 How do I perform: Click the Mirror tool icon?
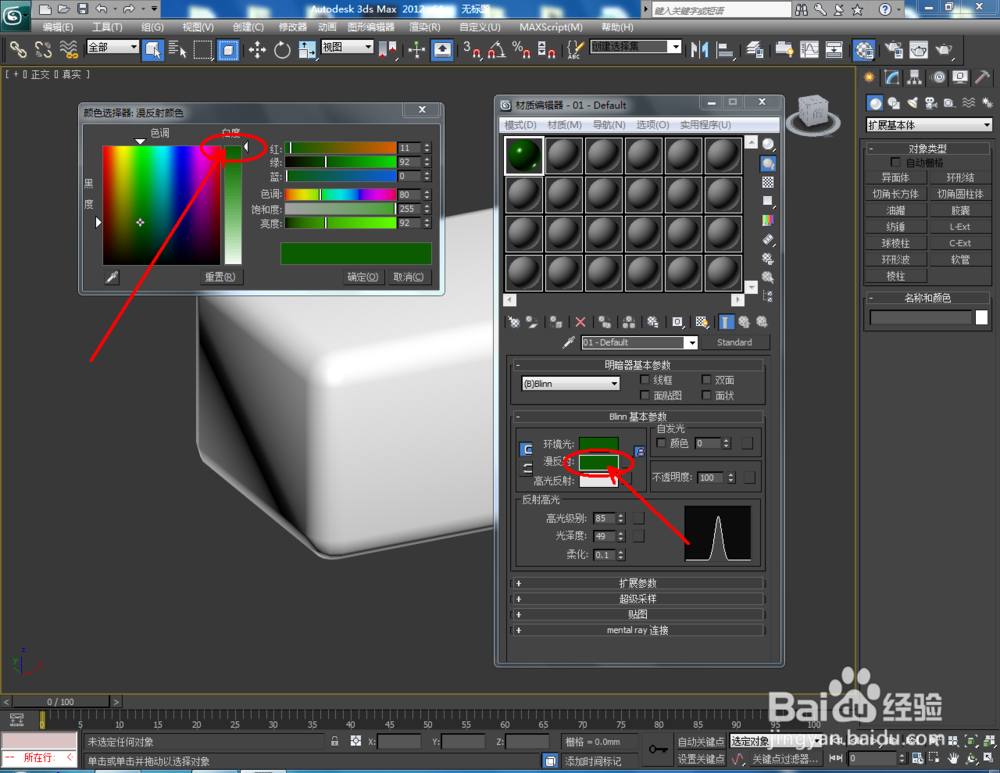700,49
